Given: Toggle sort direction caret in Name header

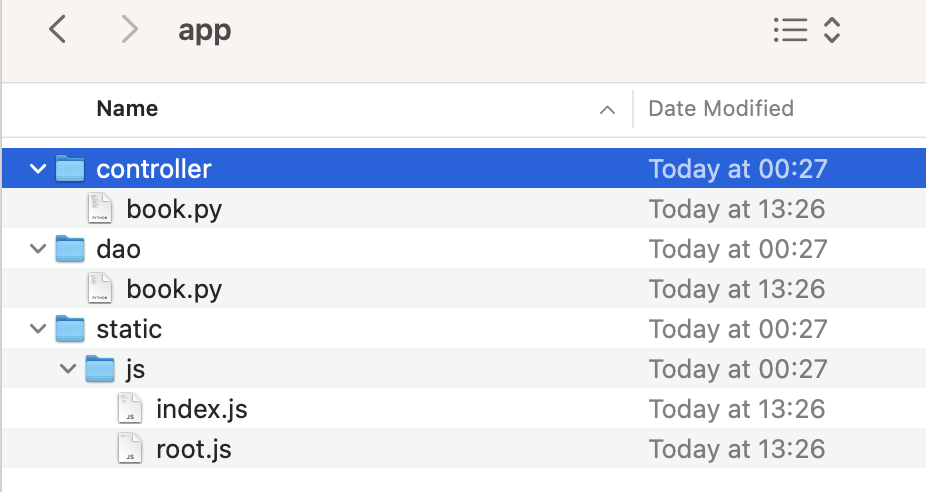Looking at the screenshot, I should [x=607, y=110].
